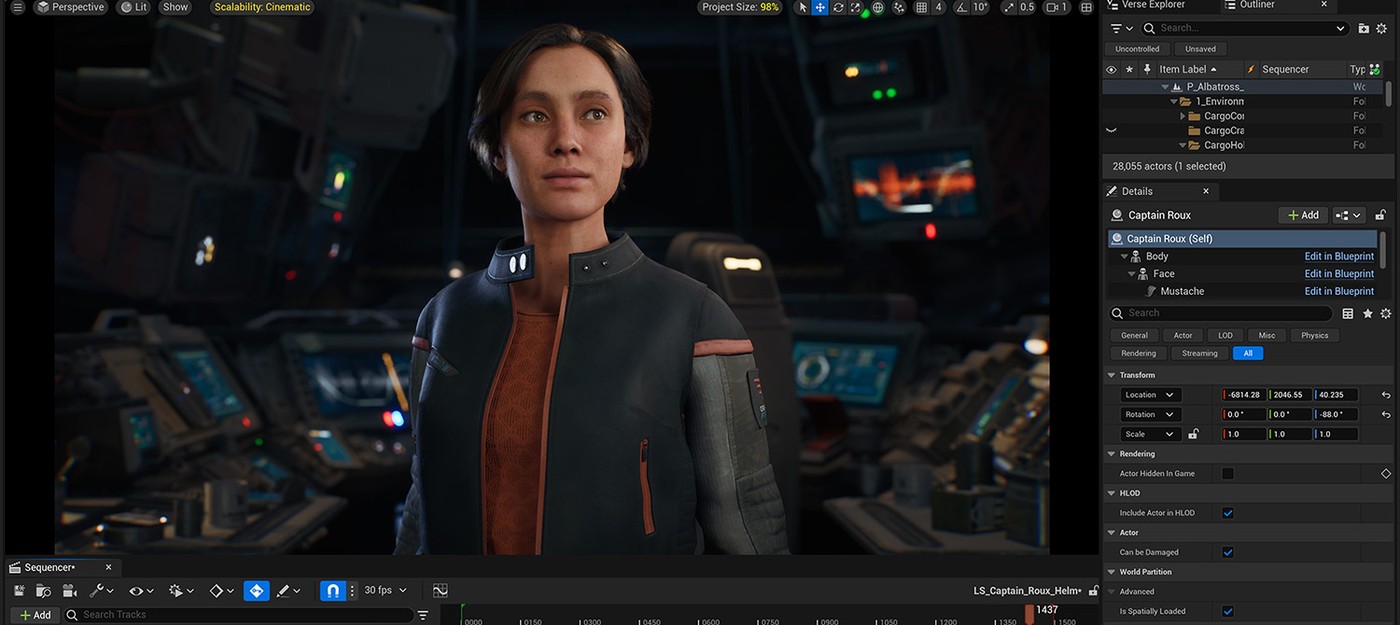The height and width of the screenshot is (625, 1400).
Task: Select the Rendering filter in Details
Action: 1138,354
